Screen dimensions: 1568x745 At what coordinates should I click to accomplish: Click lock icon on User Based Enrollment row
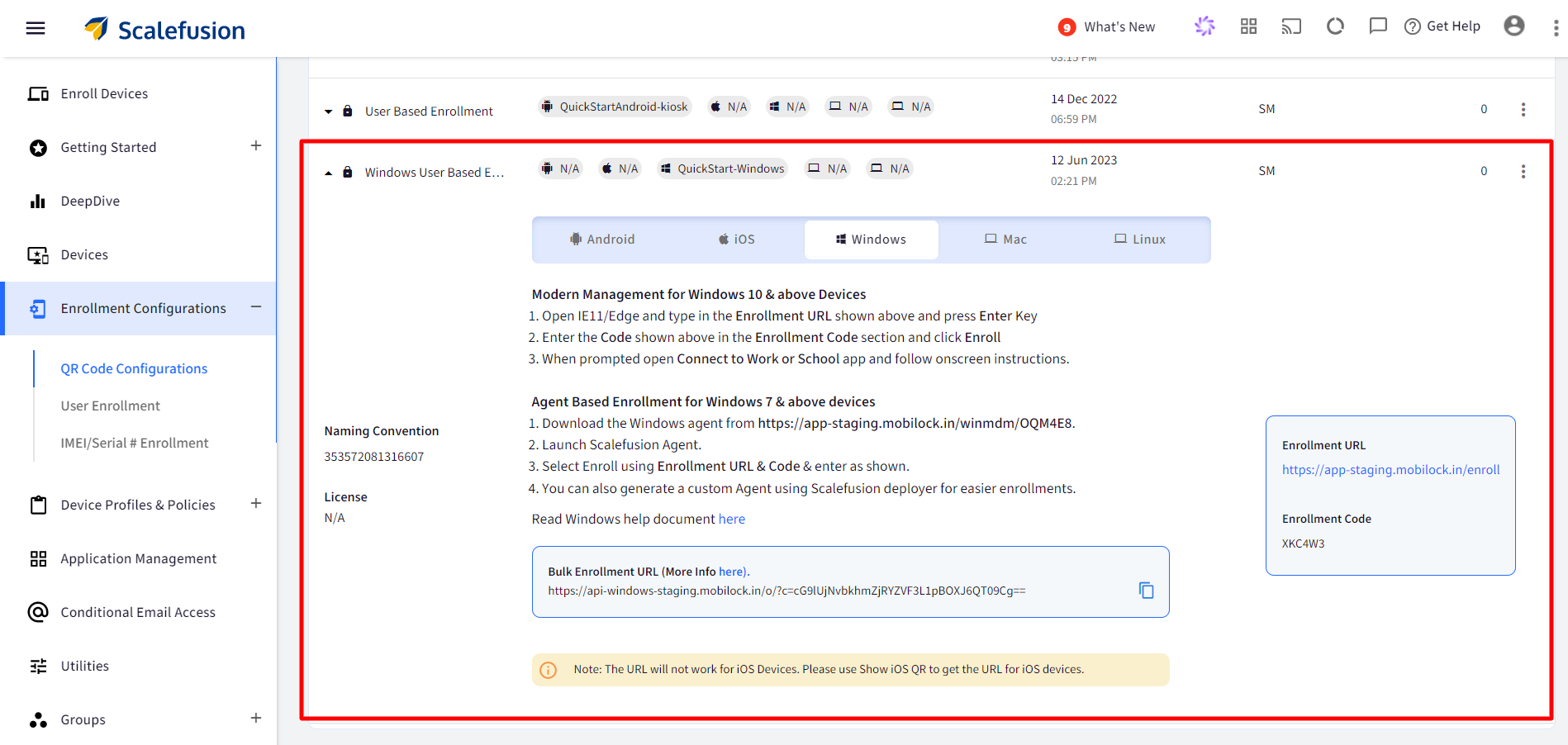[348, 111]
